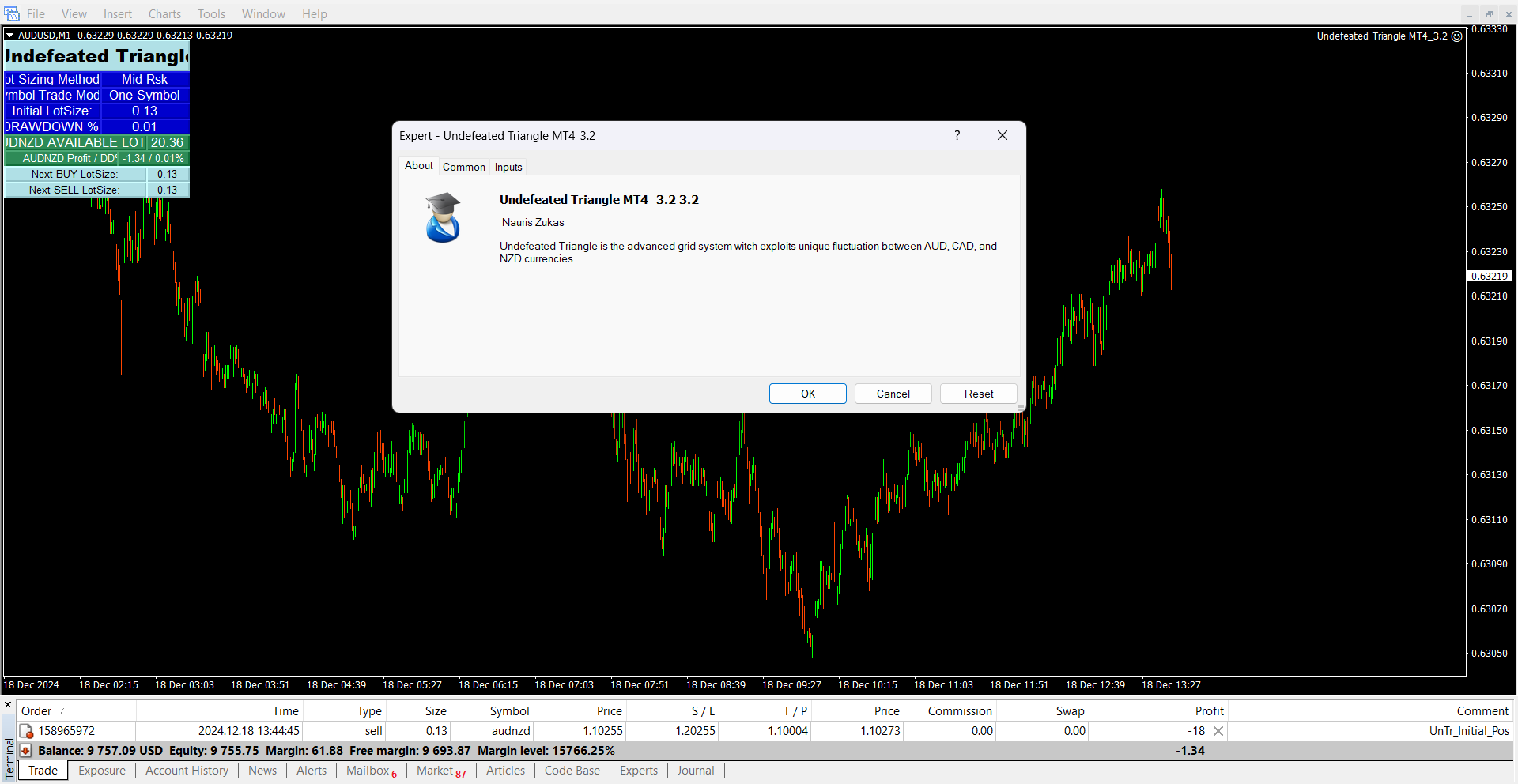Click the balance row icon
This screenshot has width=1518, height=784.
(x=26, y=751)
